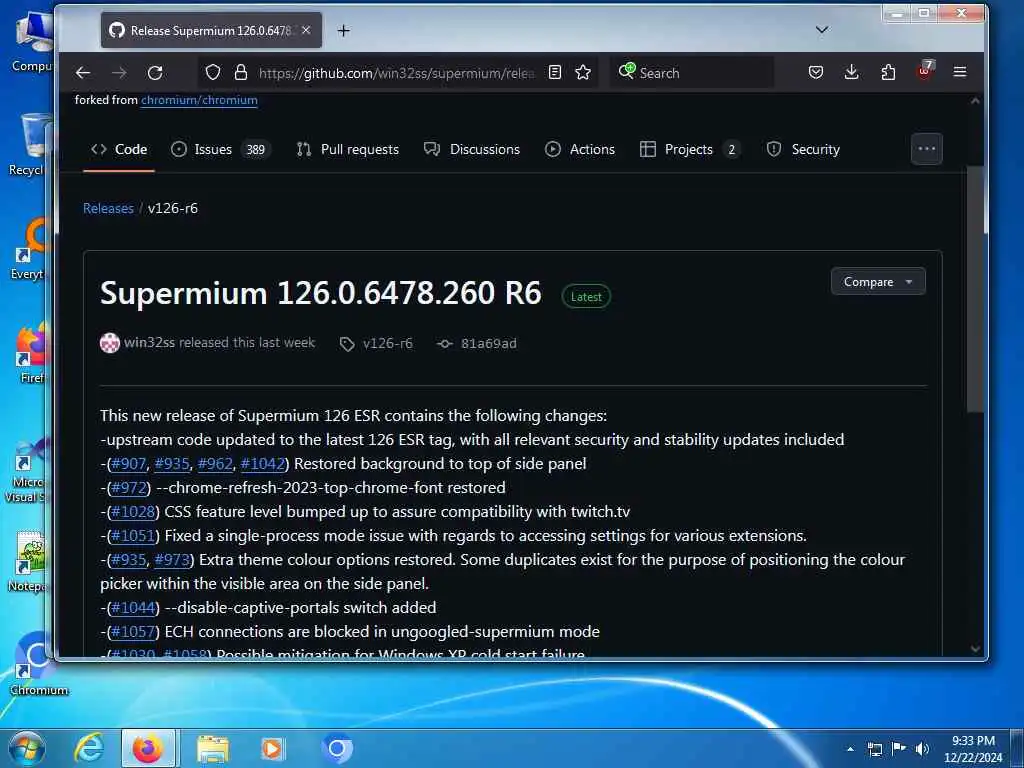Image resolution: width=1024 pixels, height=768 pixels.
Task: Open the Pocket save icon
Action: pyautogui.click(x=815, y=72)
